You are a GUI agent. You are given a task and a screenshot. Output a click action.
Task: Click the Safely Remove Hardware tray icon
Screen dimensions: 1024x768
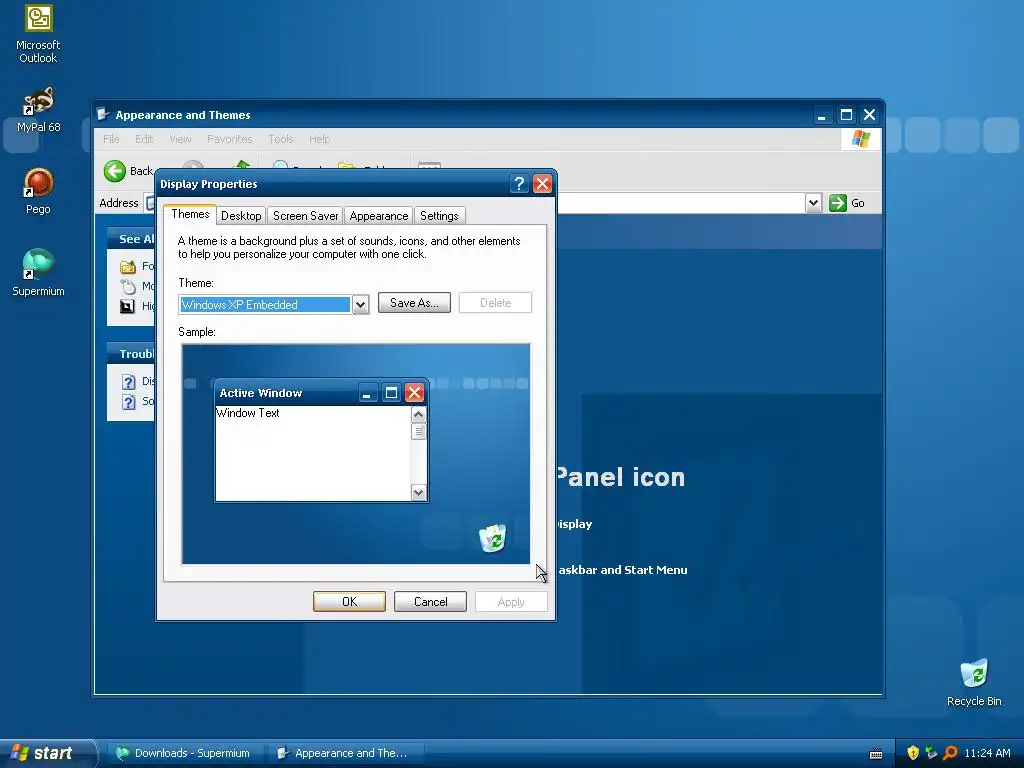pyautogui.click(x=931, y=753)
